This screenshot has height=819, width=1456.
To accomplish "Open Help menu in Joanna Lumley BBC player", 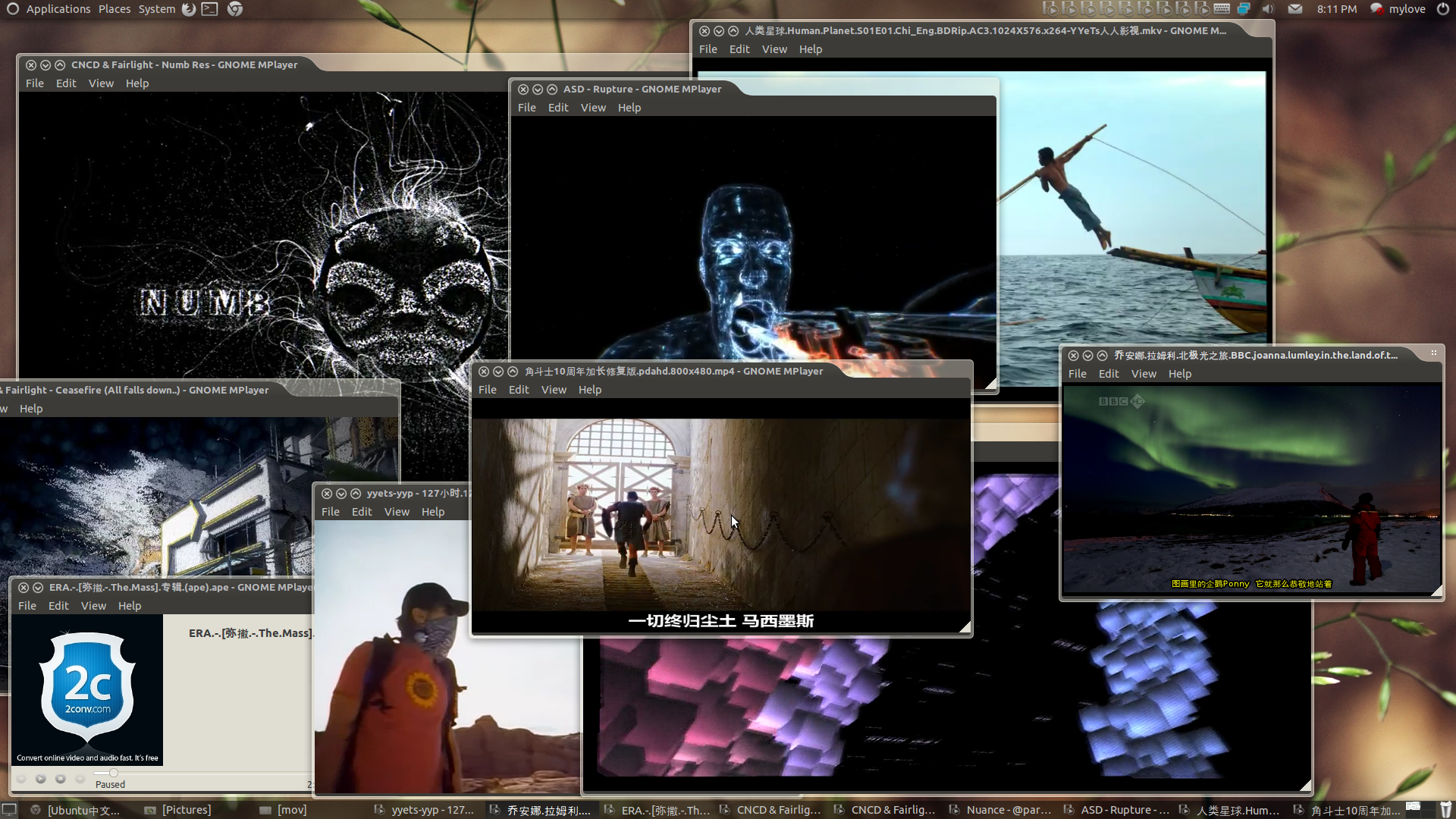I will coord(1180,374).
